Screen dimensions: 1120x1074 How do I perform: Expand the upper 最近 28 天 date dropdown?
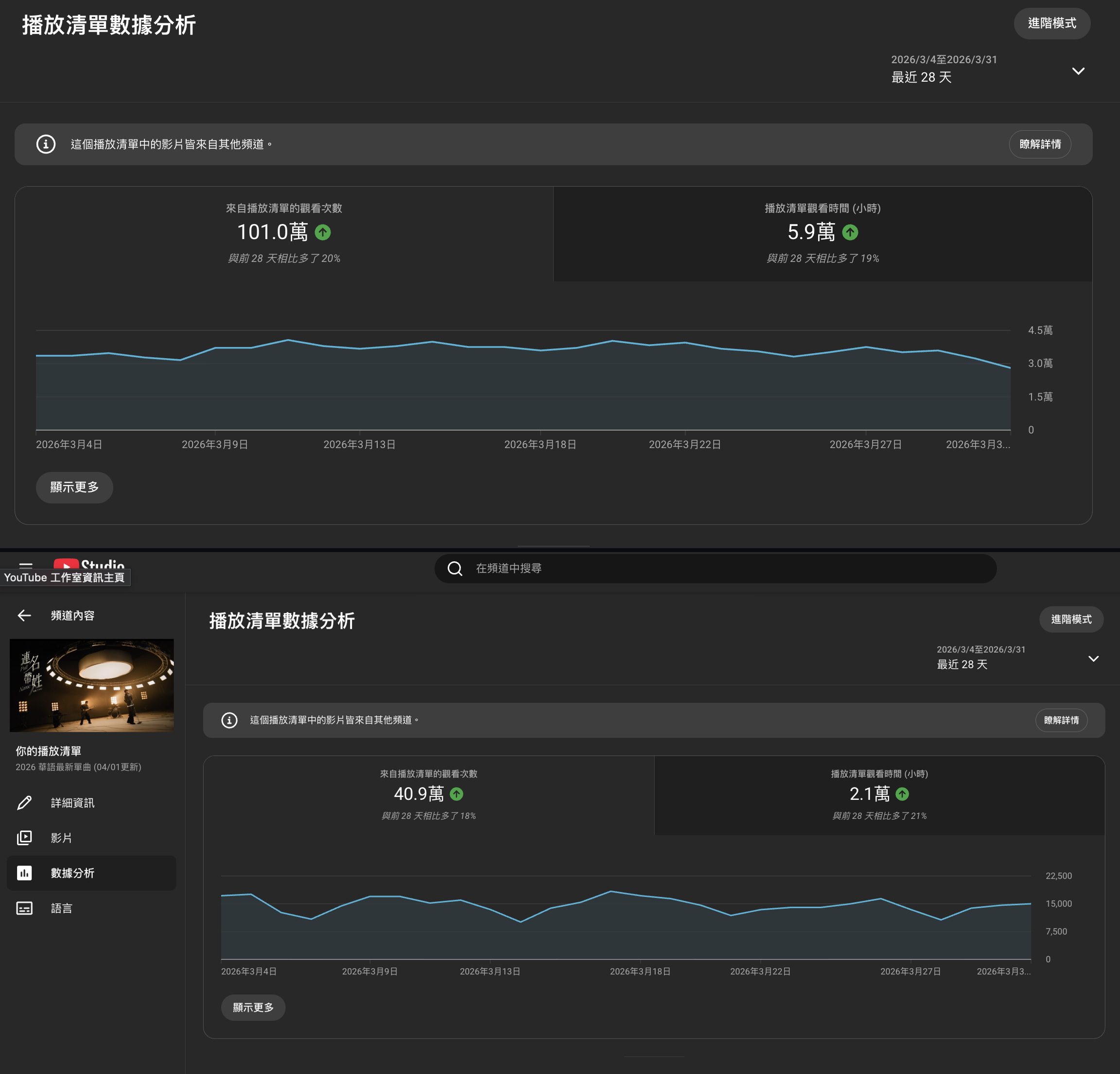(x=1078, y=71)
